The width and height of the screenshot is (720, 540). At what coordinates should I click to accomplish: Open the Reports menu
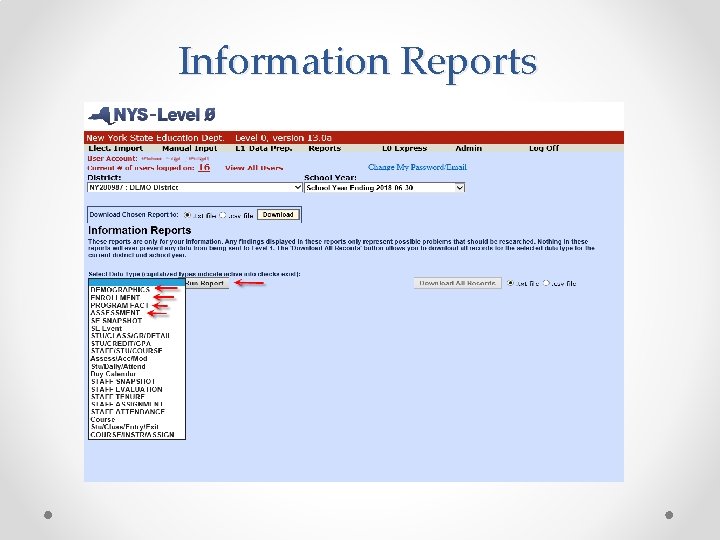[325, 148]
